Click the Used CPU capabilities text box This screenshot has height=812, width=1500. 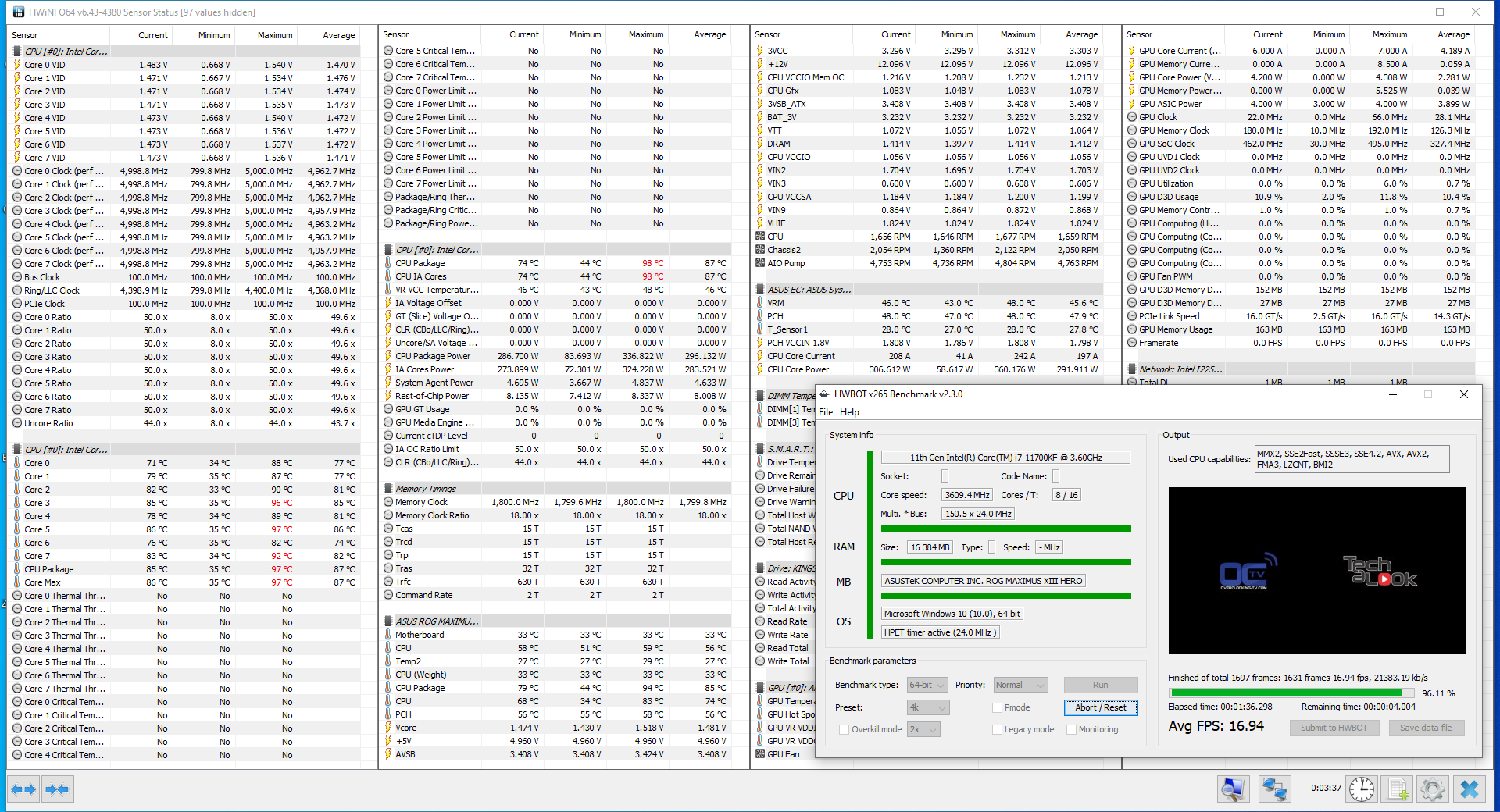tap(1352, 459)
